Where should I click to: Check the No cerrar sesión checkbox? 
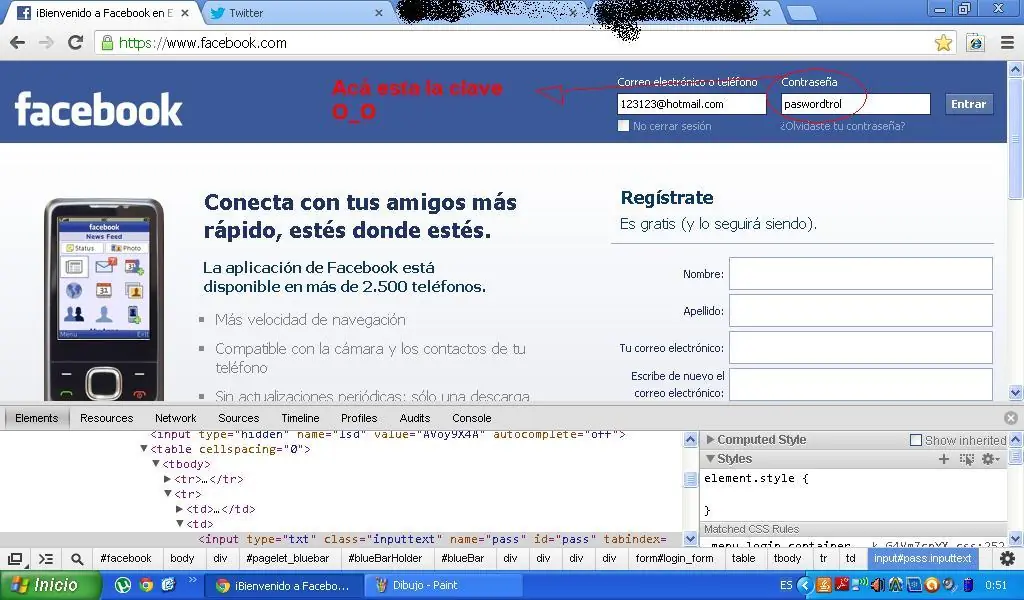pos(623,125)
